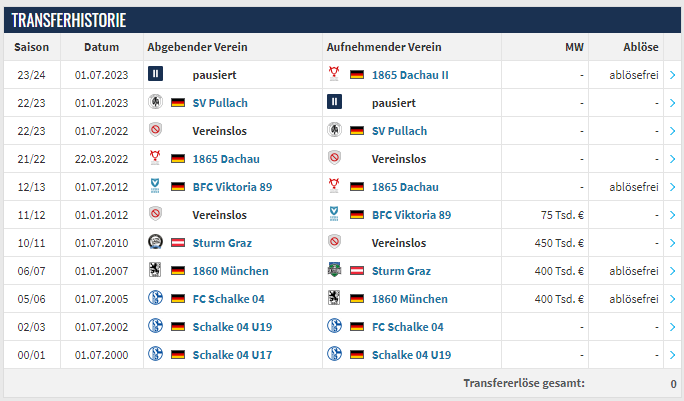Screen dimensions: 684x401
Task: Expand the 23/24 transfer details arrow
Action: coord(673,74)
